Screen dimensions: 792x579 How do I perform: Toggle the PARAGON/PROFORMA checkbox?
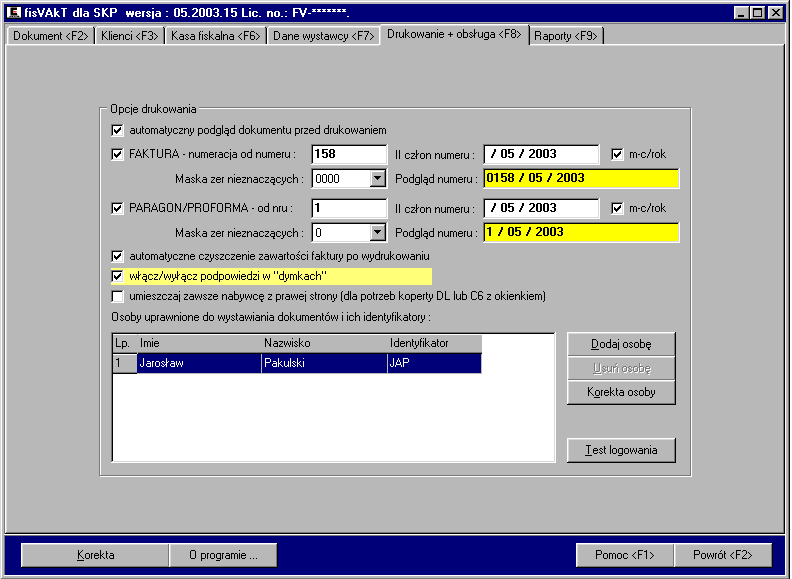(x=118, y=208)
